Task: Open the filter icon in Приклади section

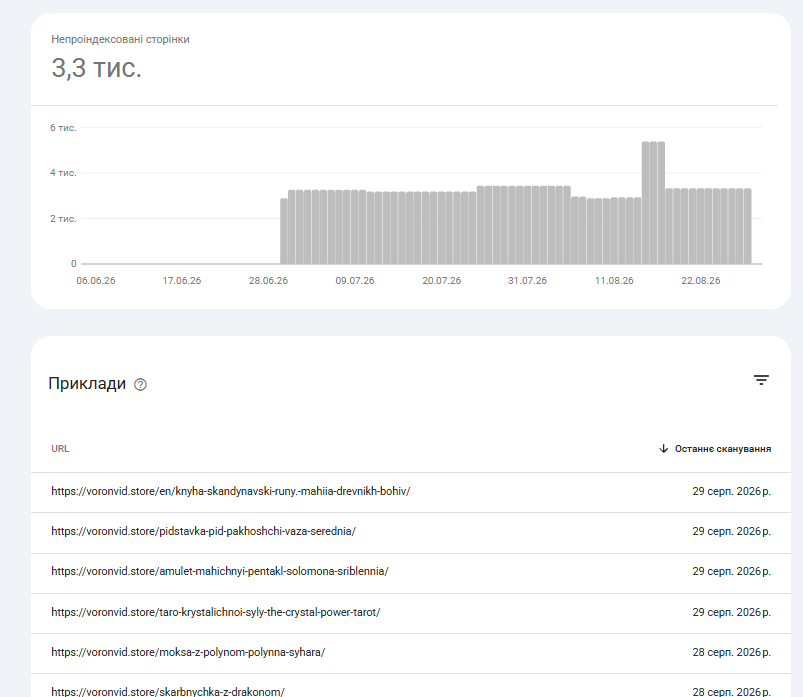Action: (x=761, y=380)
